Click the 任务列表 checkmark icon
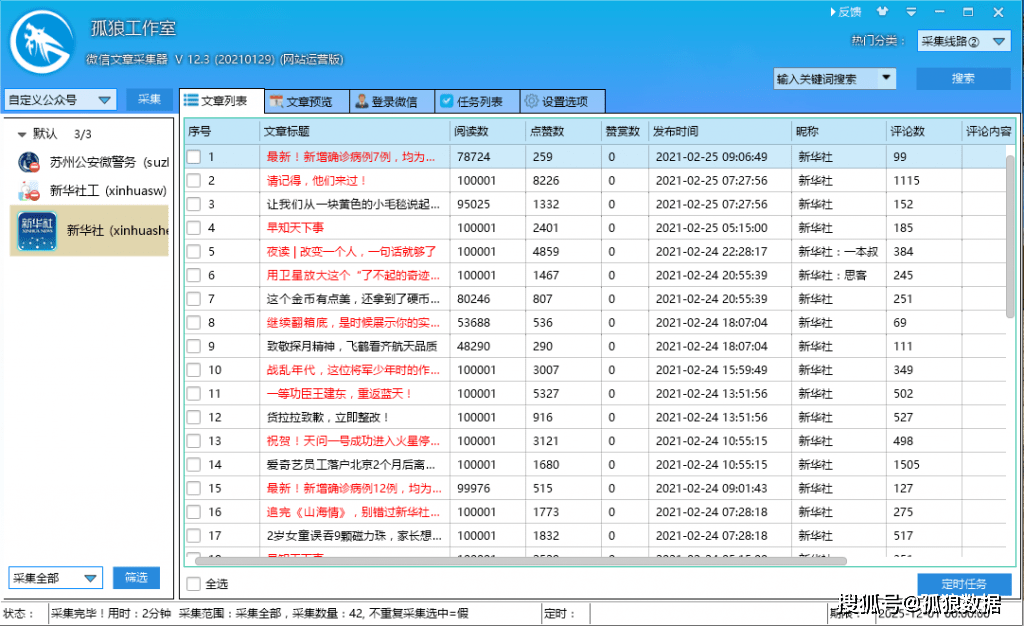Image resolution: width=1024 pixels, height=626 pixels. [447, 101]
